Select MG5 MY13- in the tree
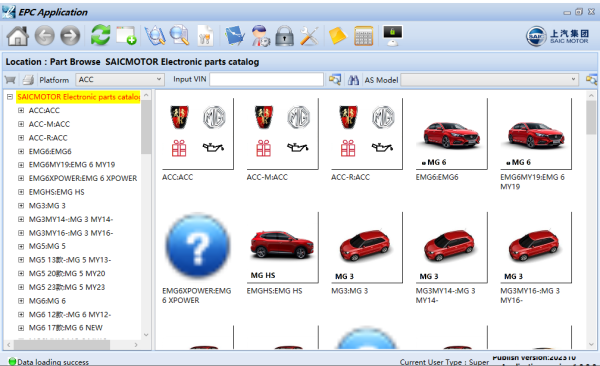Screen dimensions: 600x366 (x=70, y=260)
